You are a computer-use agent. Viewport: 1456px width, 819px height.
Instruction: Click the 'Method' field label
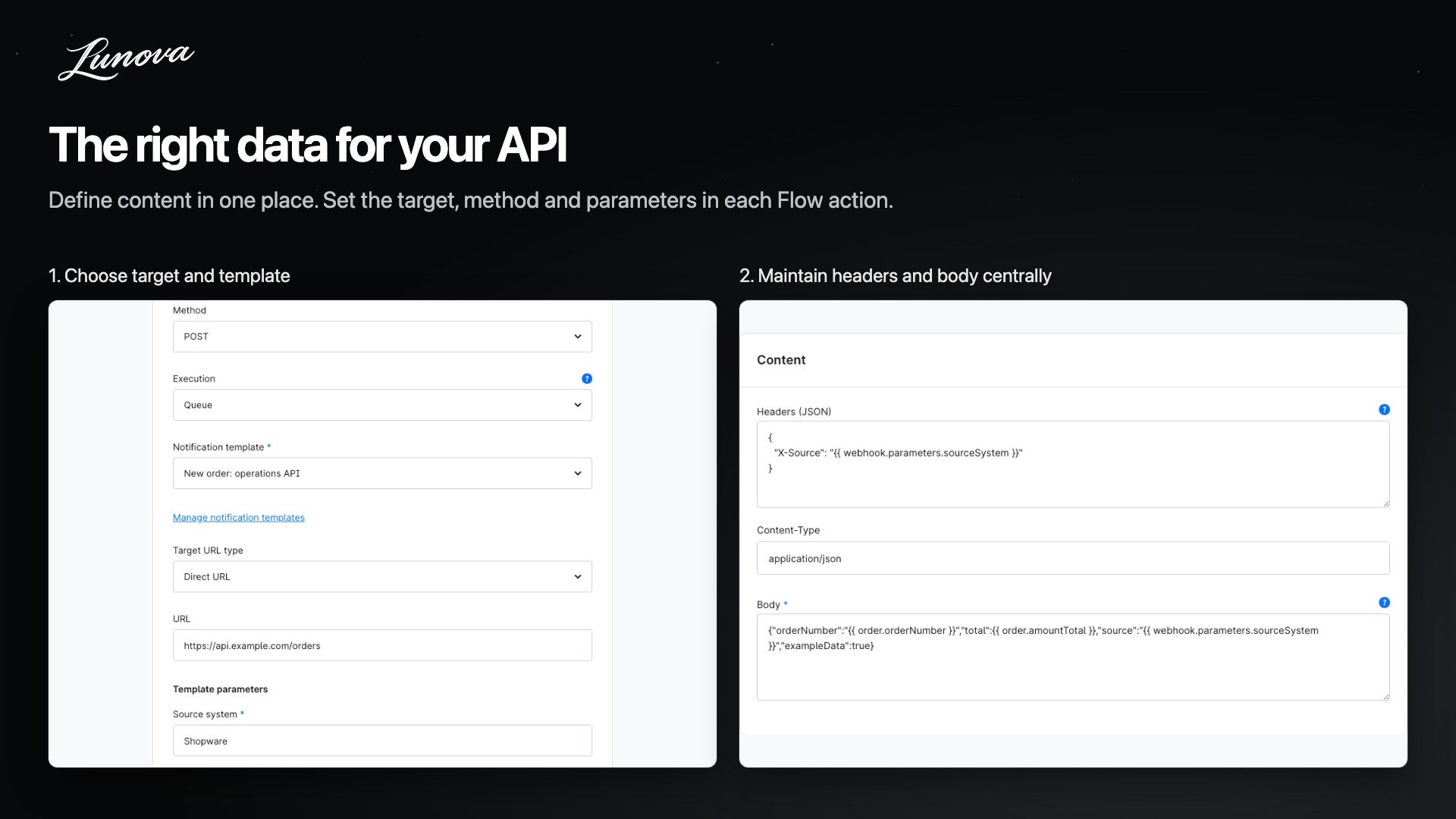click(190, 310)
